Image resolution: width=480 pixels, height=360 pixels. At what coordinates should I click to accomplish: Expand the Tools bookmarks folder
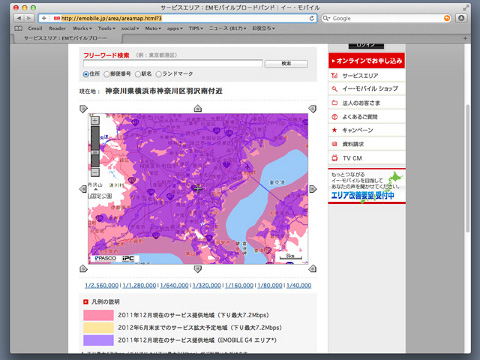tap(106, 28)
